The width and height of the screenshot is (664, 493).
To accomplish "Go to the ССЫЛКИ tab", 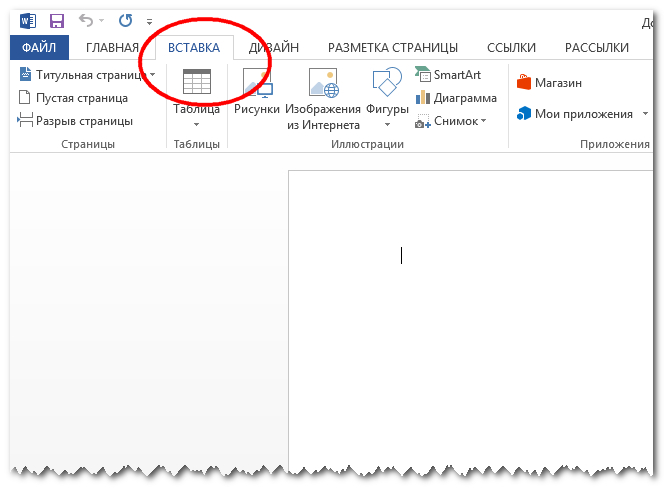I will [x=511, y=47].
